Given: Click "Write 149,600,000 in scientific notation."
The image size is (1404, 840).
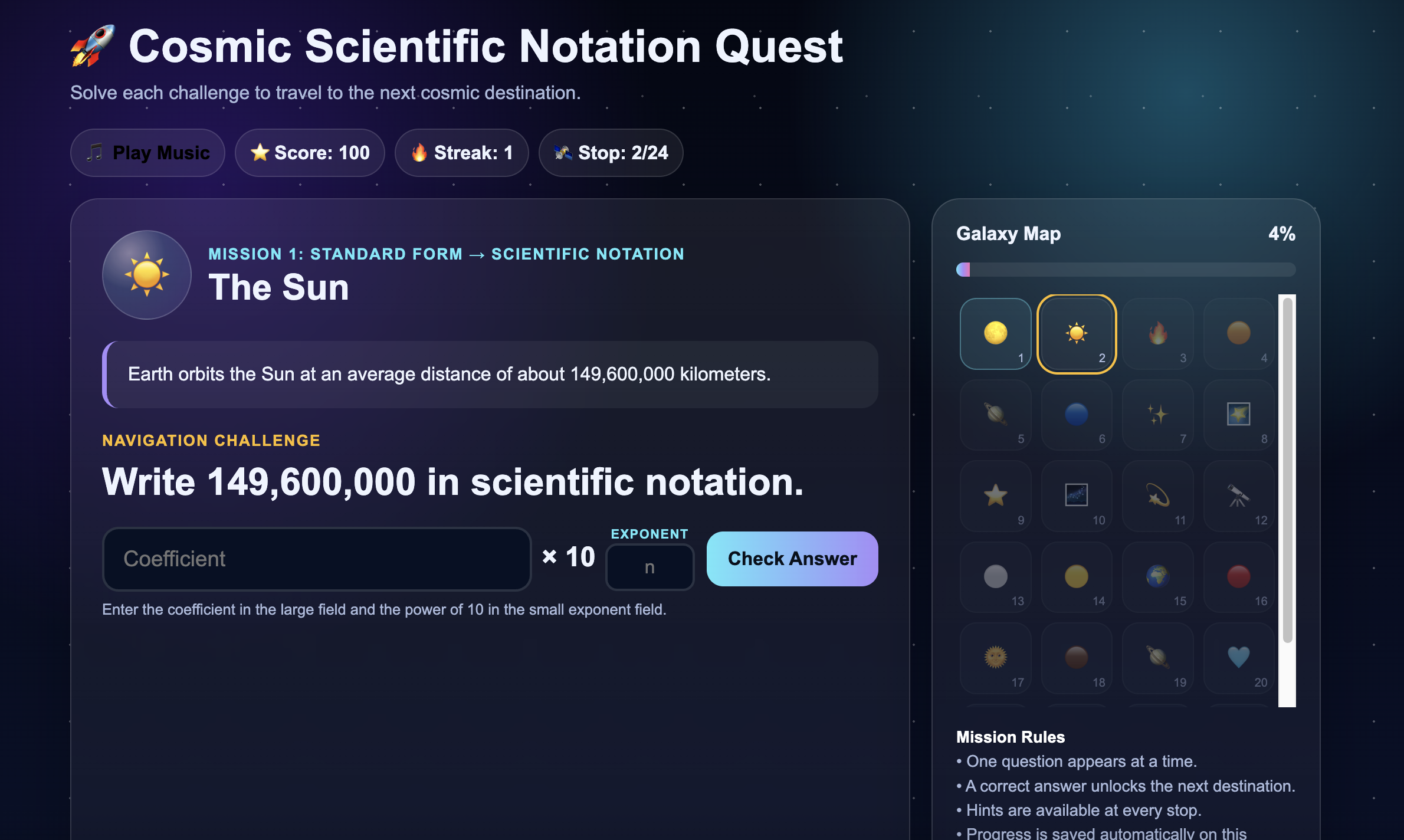Looking at the screenshot, I should (x=453, y=482).
